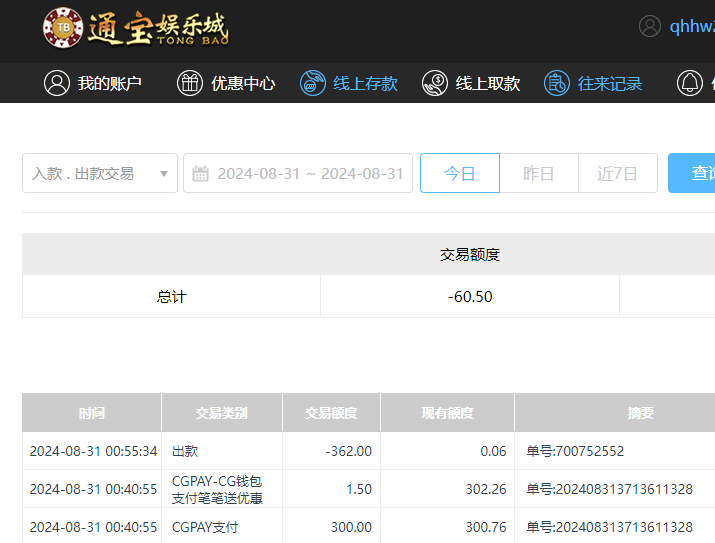Select the 今日 date filter
The width and height of the screenshot is (715, 543).
pyautogui.click(x=460, y=173)
